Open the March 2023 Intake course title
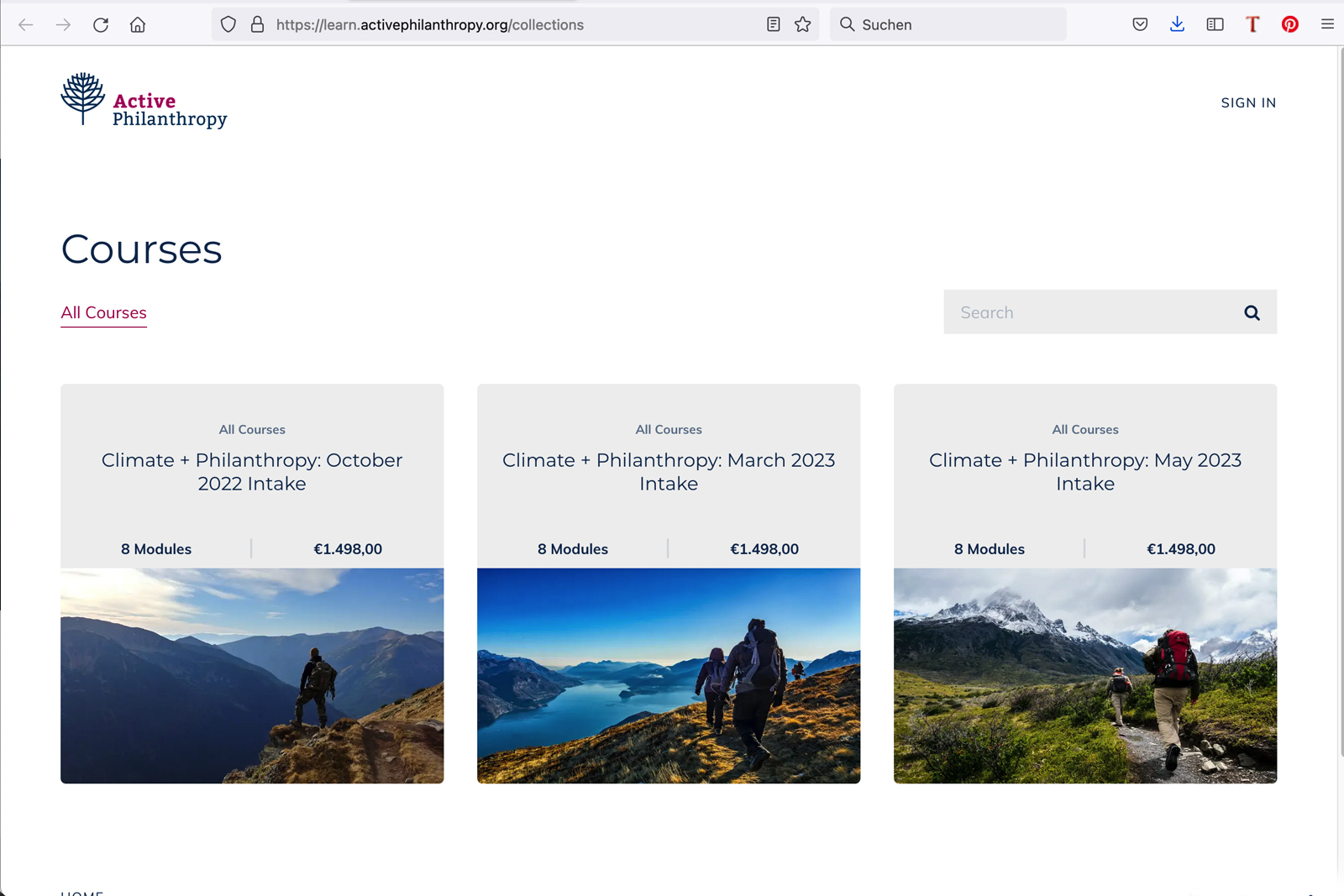The width and height of the screenshot is (1344, 896). coord(669,471)
